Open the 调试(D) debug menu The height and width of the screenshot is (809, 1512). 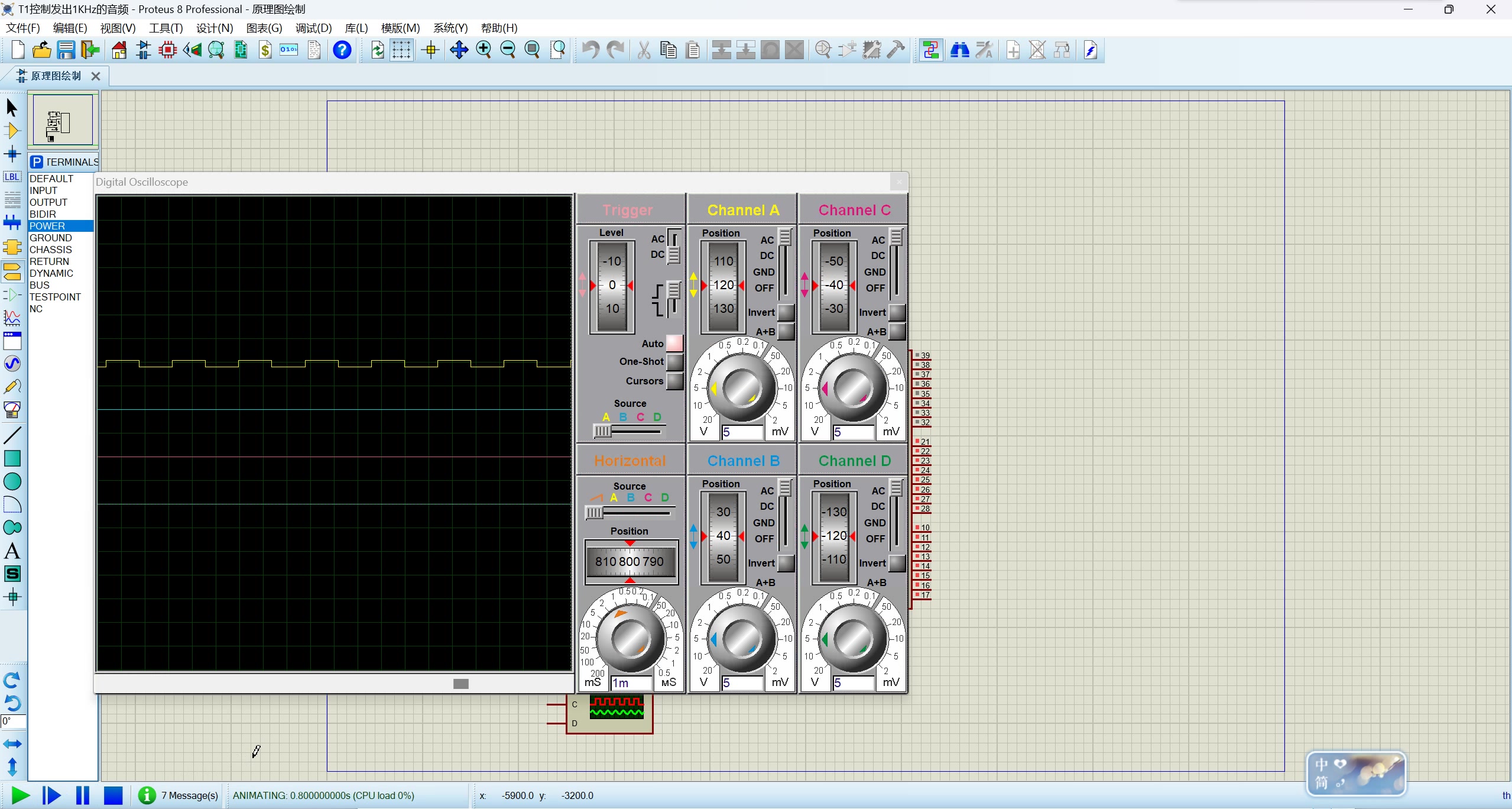(313, 28)
